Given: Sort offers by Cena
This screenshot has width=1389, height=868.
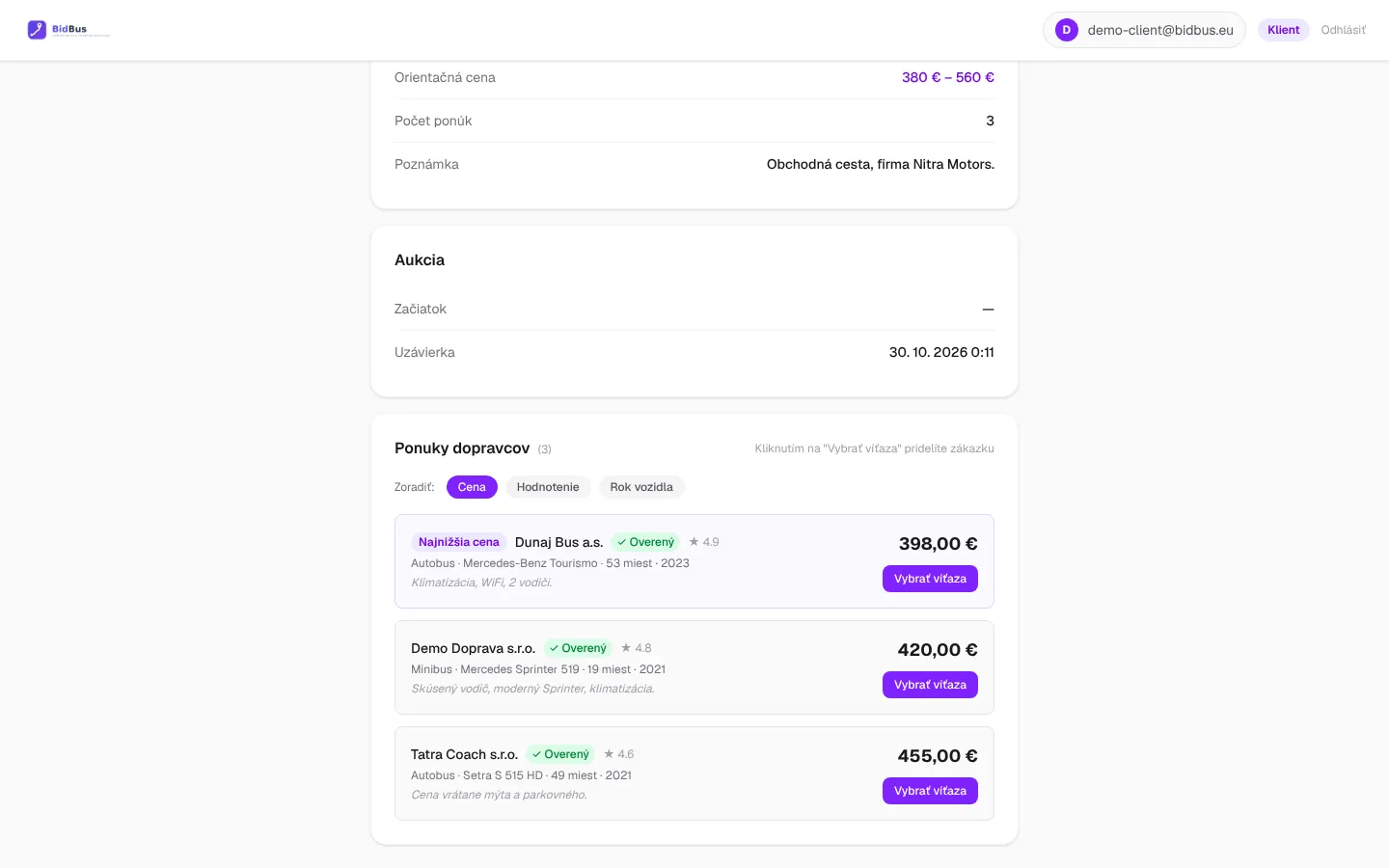Looking at the screenshot, I should pyautogui.click(x=472, y=487).
